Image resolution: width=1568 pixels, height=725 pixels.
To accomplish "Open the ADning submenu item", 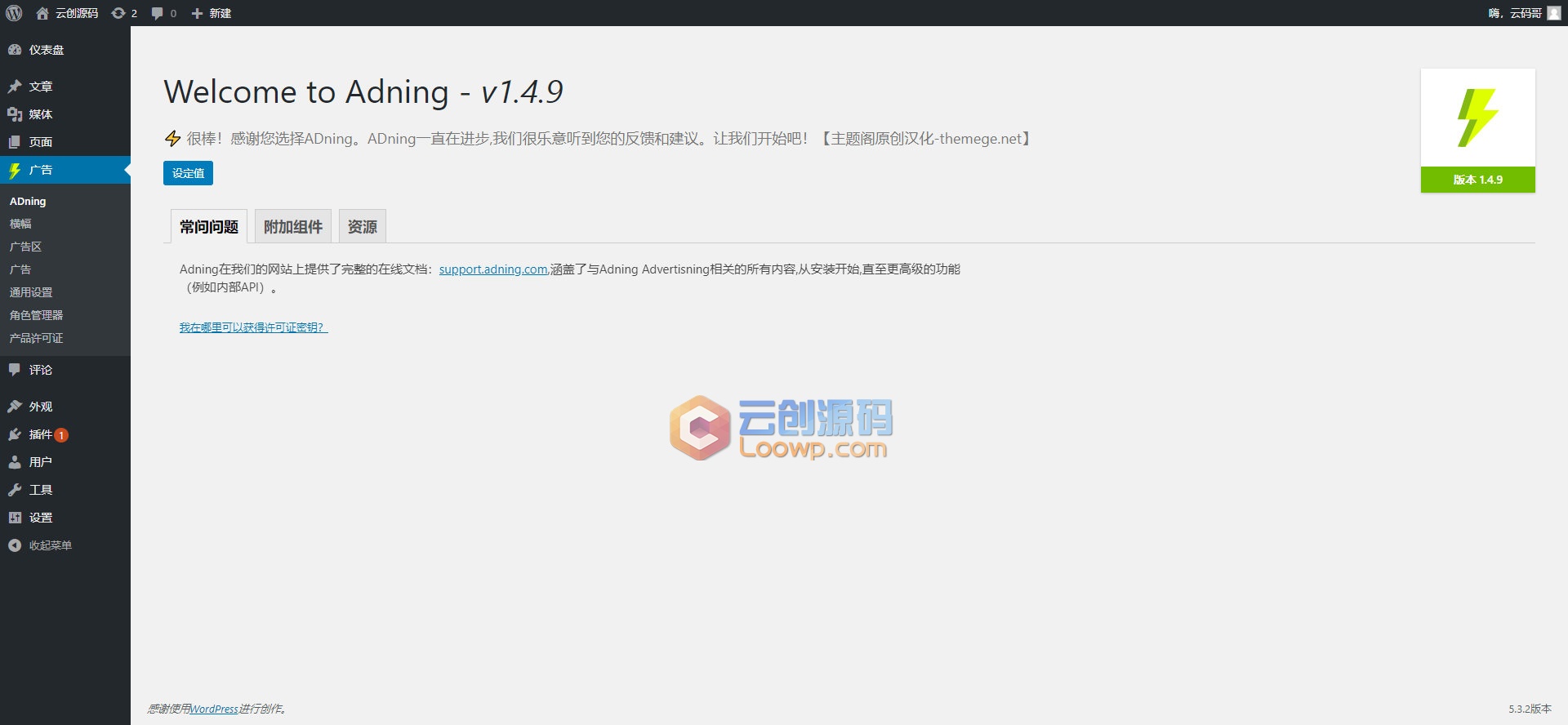I will tap(28, 201).
